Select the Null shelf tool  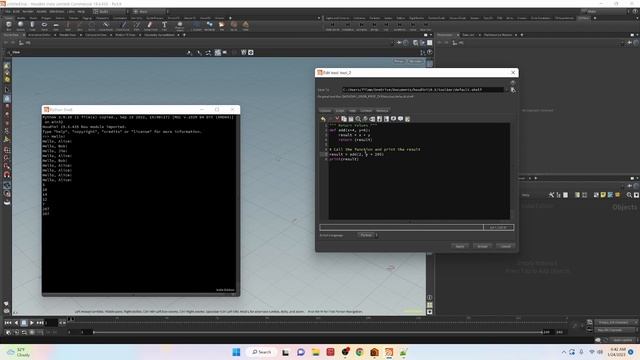[x=68, y=26]
